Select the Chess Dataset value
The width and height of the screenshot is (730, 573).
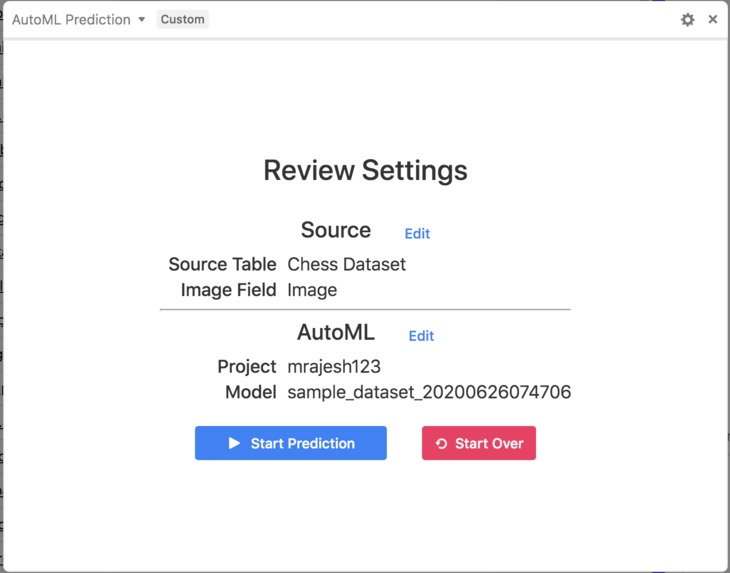[346, 264]
